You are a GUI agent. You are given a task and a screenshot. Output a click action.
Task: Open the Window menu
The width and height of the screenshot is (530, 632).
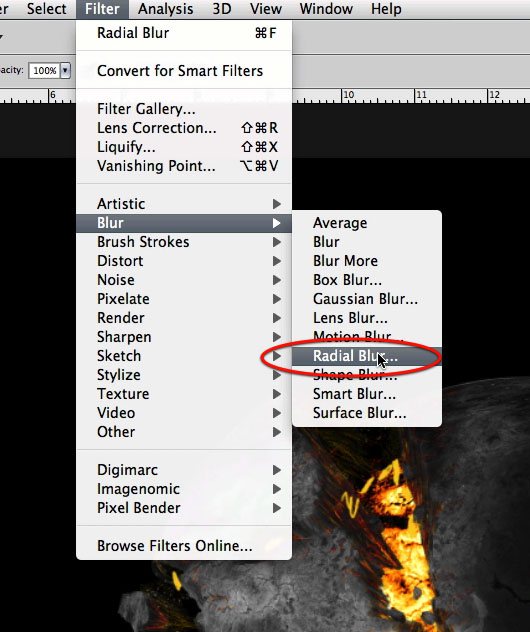click(x=326, y=9)
